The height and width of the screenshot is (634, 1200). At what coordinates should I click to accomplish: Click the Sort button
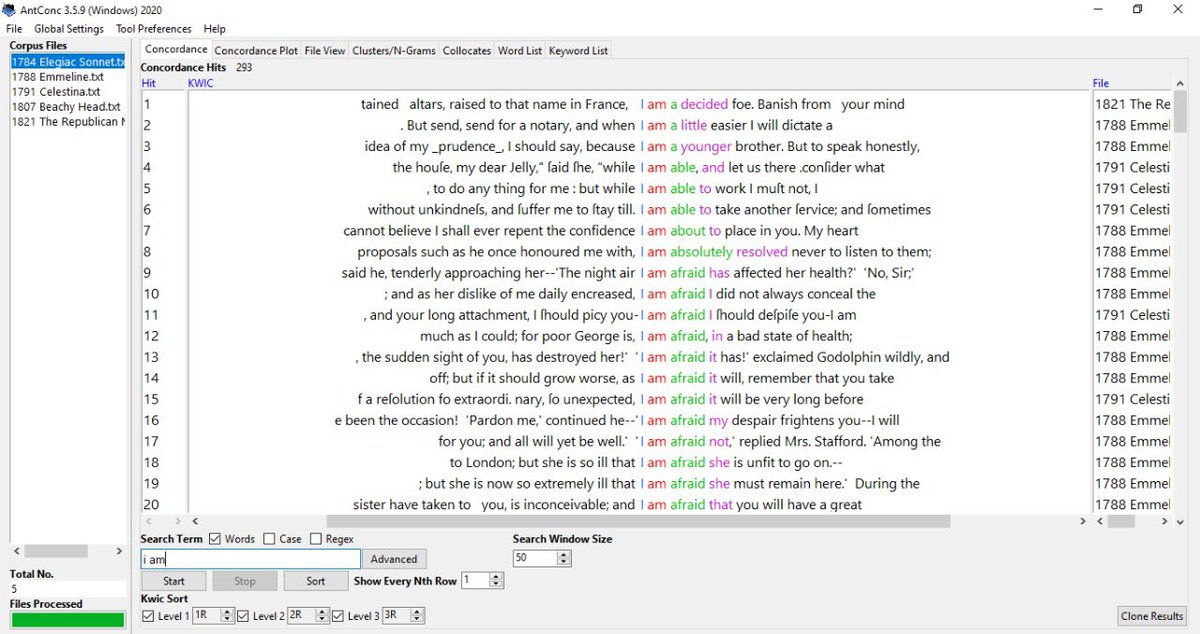coord(316,581)
